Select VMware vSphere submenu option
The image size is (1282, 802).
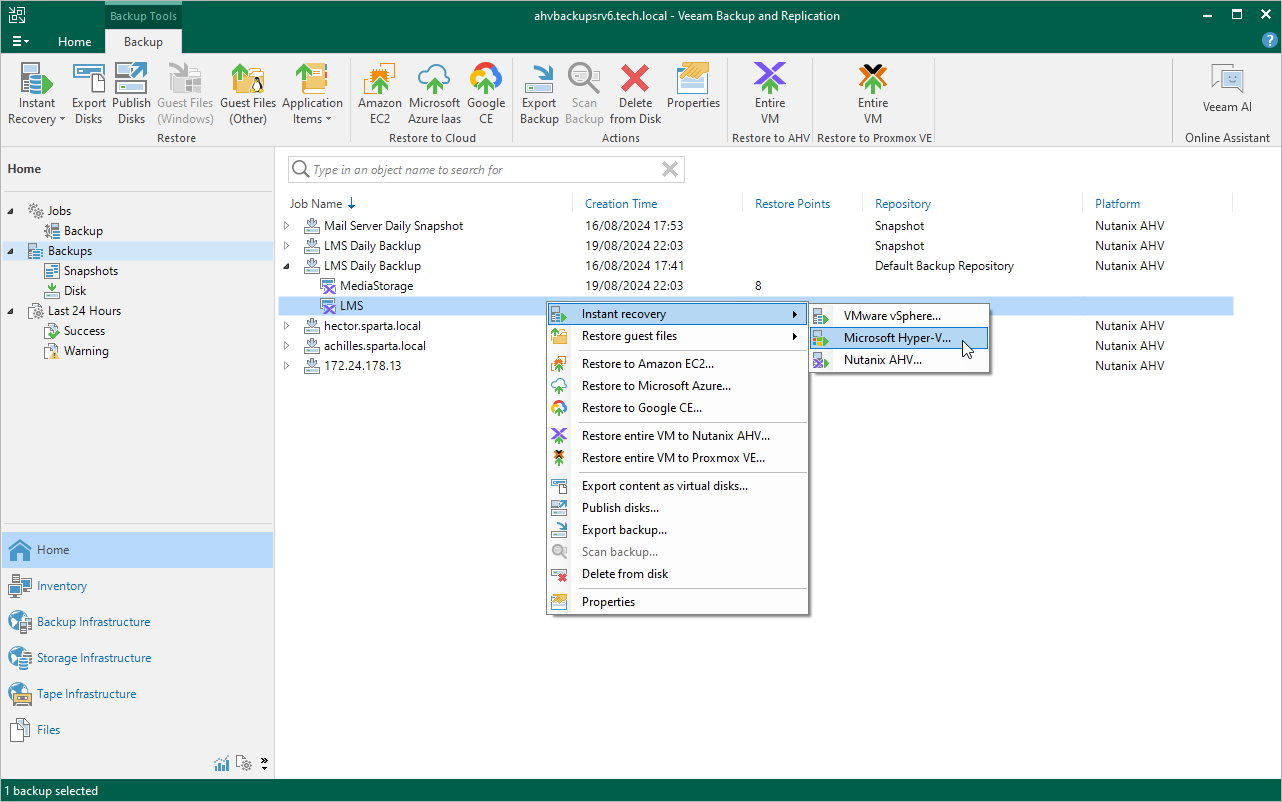coord(899,316)
